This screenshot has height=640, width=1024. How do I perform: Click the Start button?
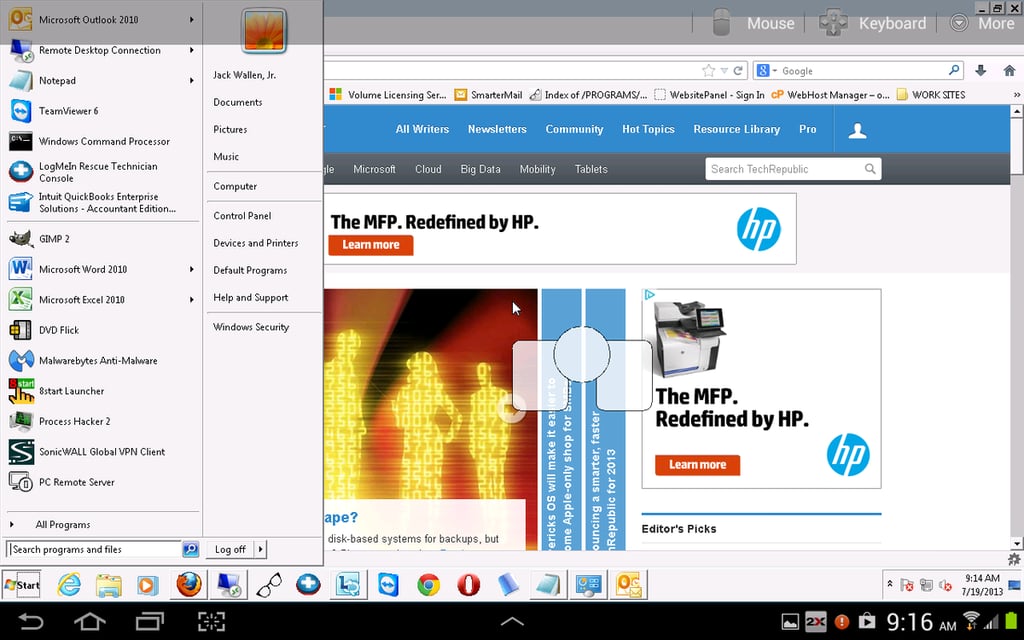pyautogui.click(x=22, y=584)
